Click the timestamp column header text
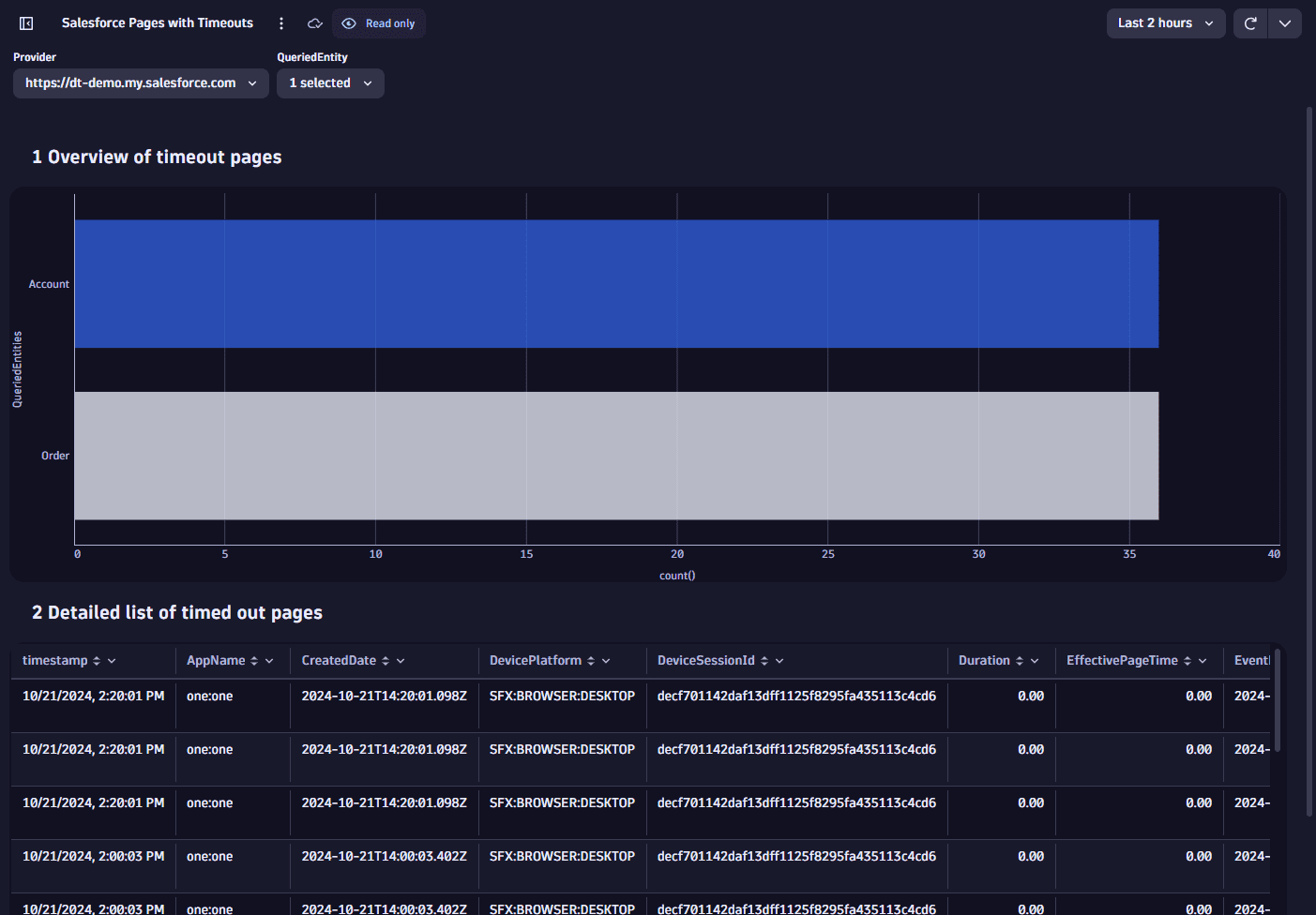The image size is (1316, 915). (55, 661)
